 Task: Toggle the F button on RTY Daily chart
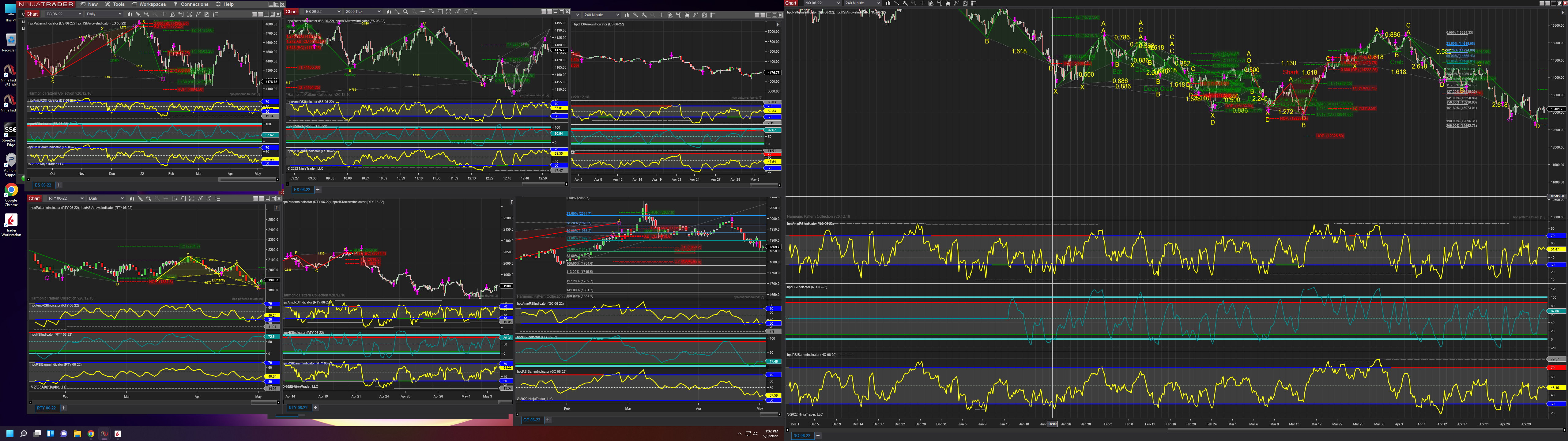pyautogui.click(x=277, y=208)
